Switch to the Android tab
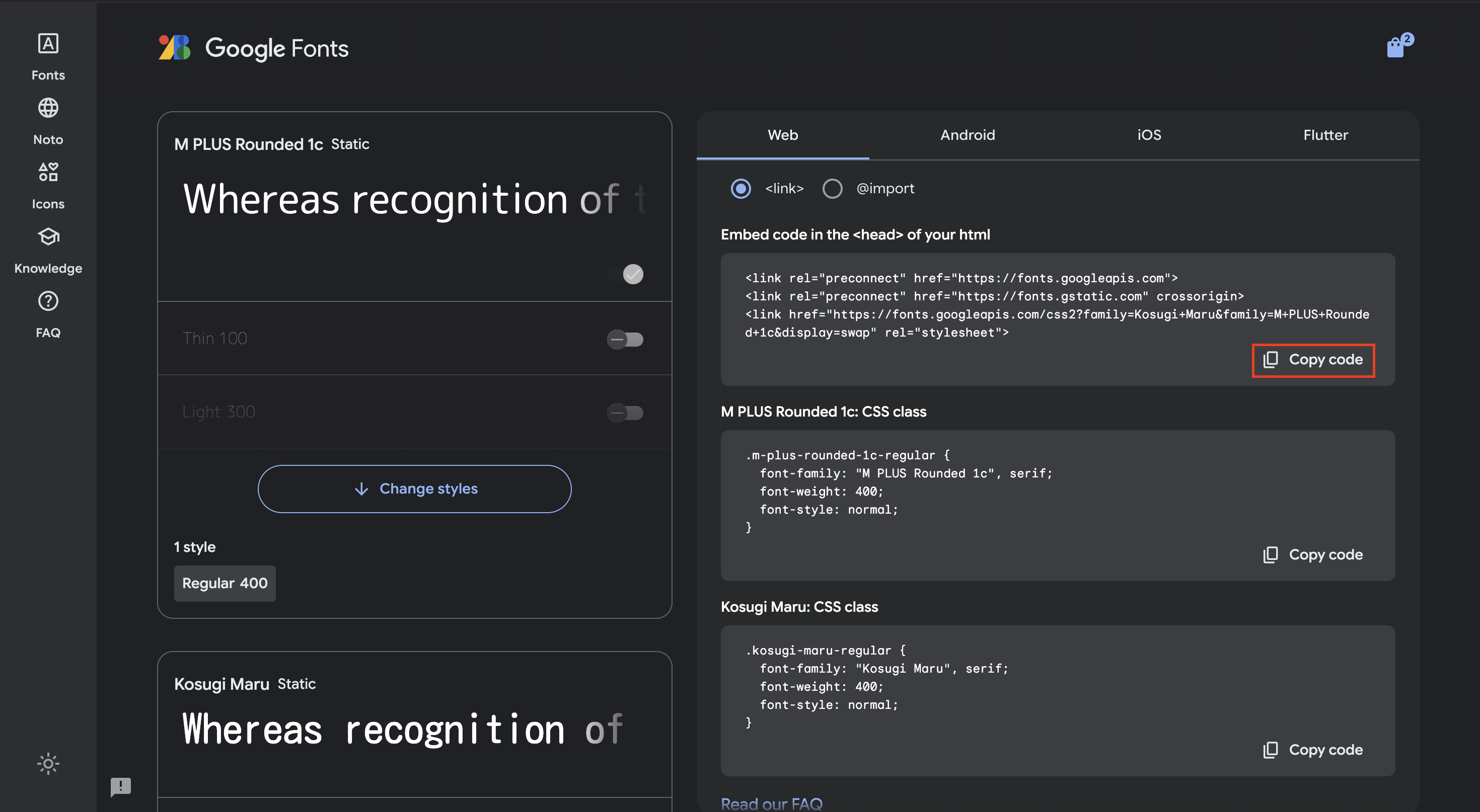The width and height of the screenshot is (1480, 812). click(968, 135)
